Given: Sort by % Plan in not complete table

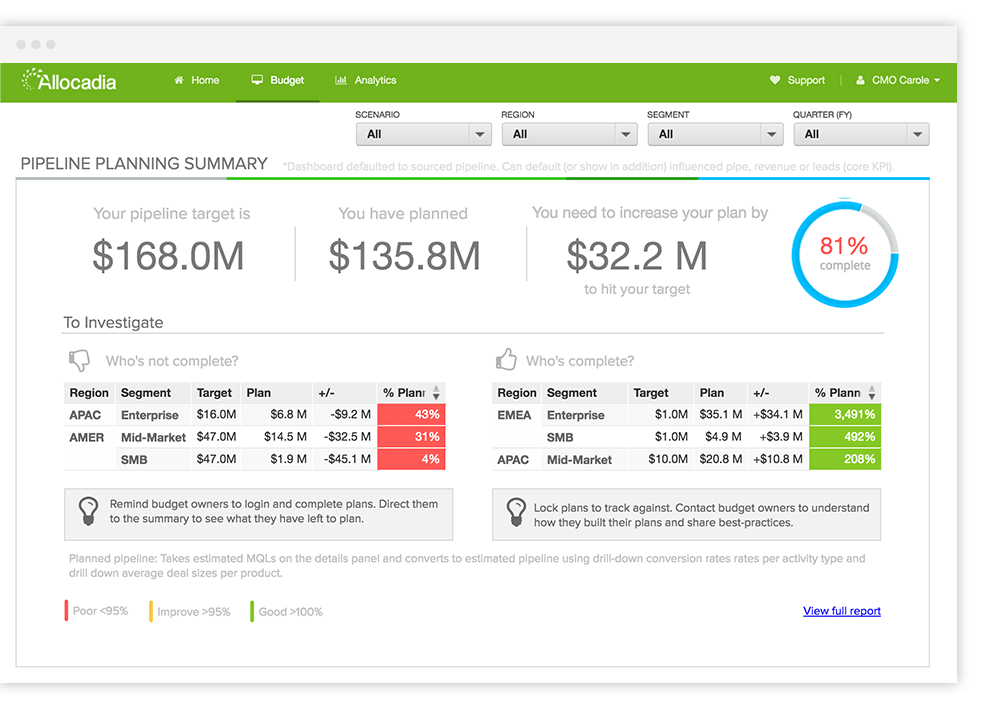Looking at the screenshot, I should (436, 392).
